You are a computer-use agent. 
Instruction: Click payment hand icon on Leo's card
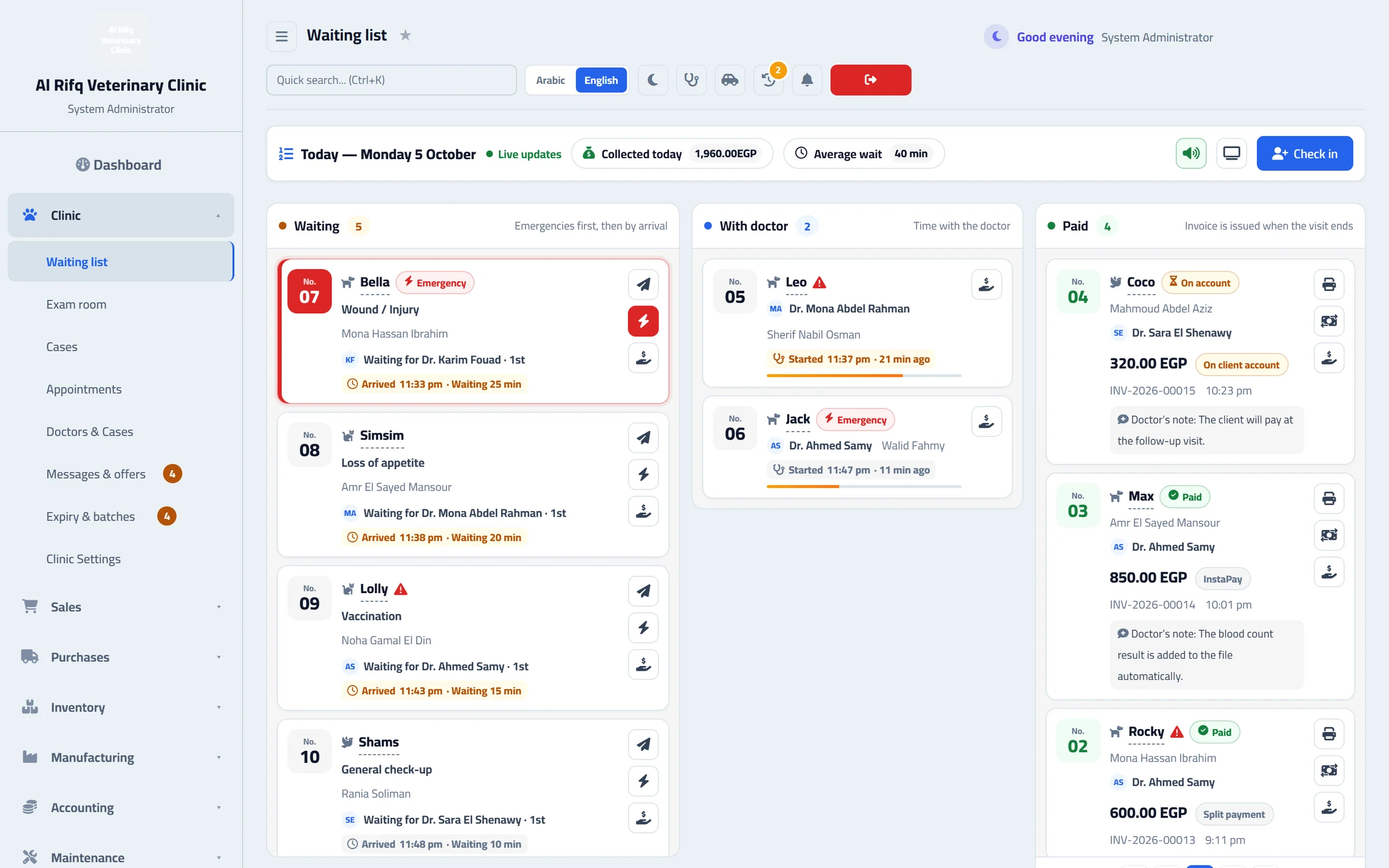point(986,284)
